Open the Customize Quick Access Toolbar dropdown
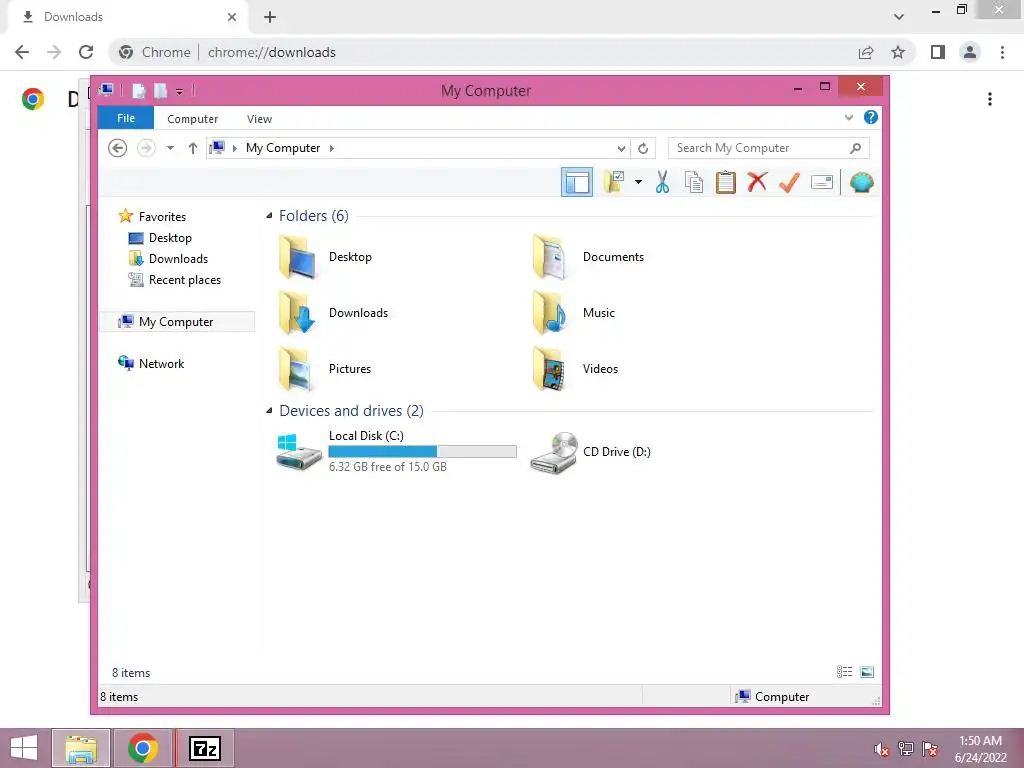The width and height of the screenshot is (1024, 768). pyautogui.click(x=180, y=91)
